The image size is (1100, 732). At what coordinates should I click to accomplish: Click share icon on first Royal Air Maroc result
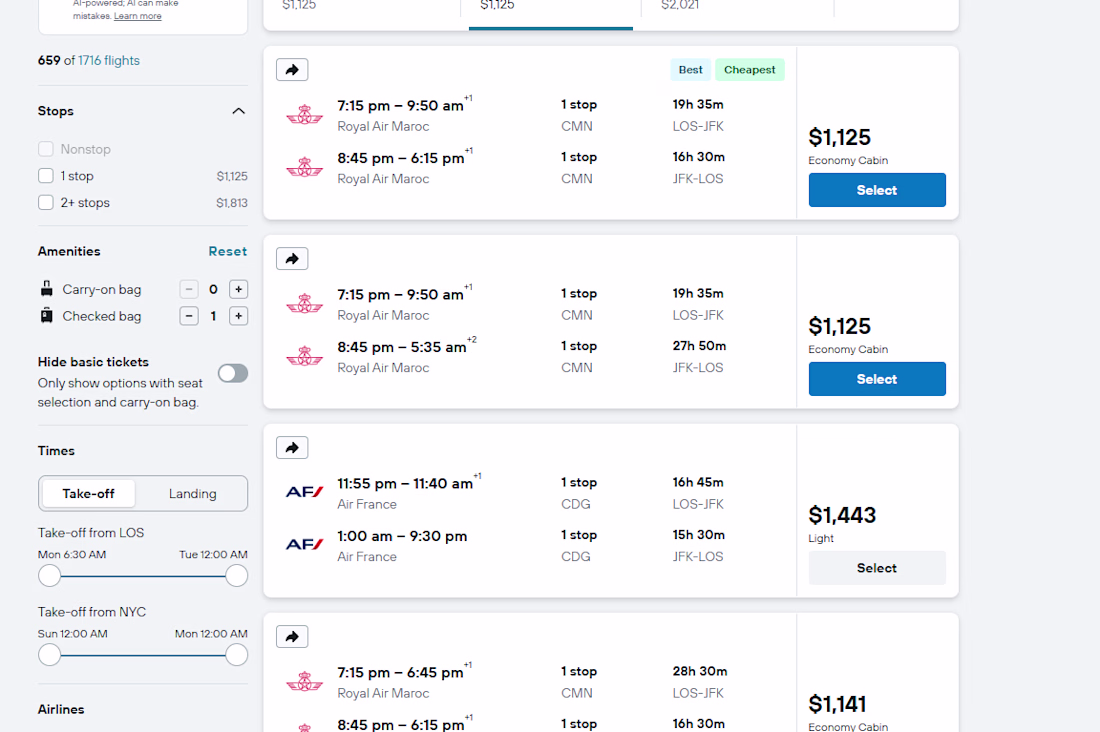click(292, 69)
